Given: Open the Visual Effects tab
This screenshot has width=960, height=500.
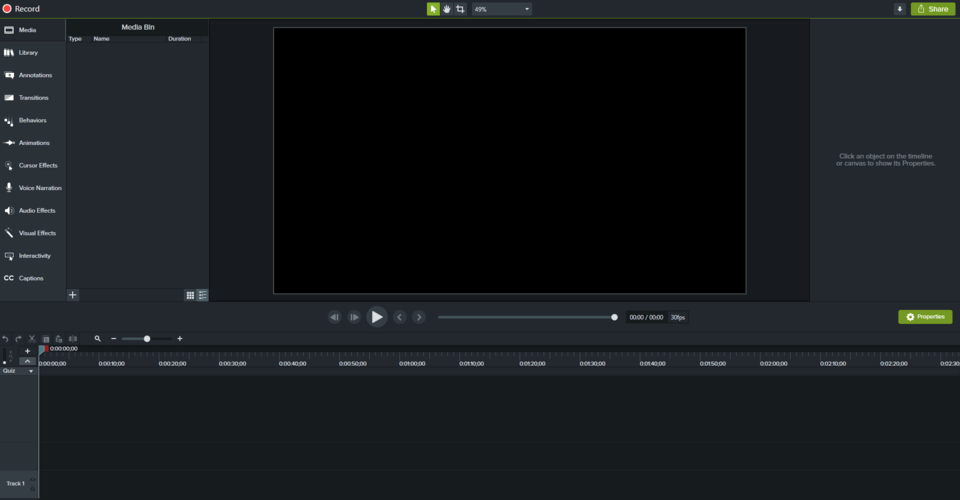Looking at the screenshot, I should pyautogui.click(x=37, y=233).
